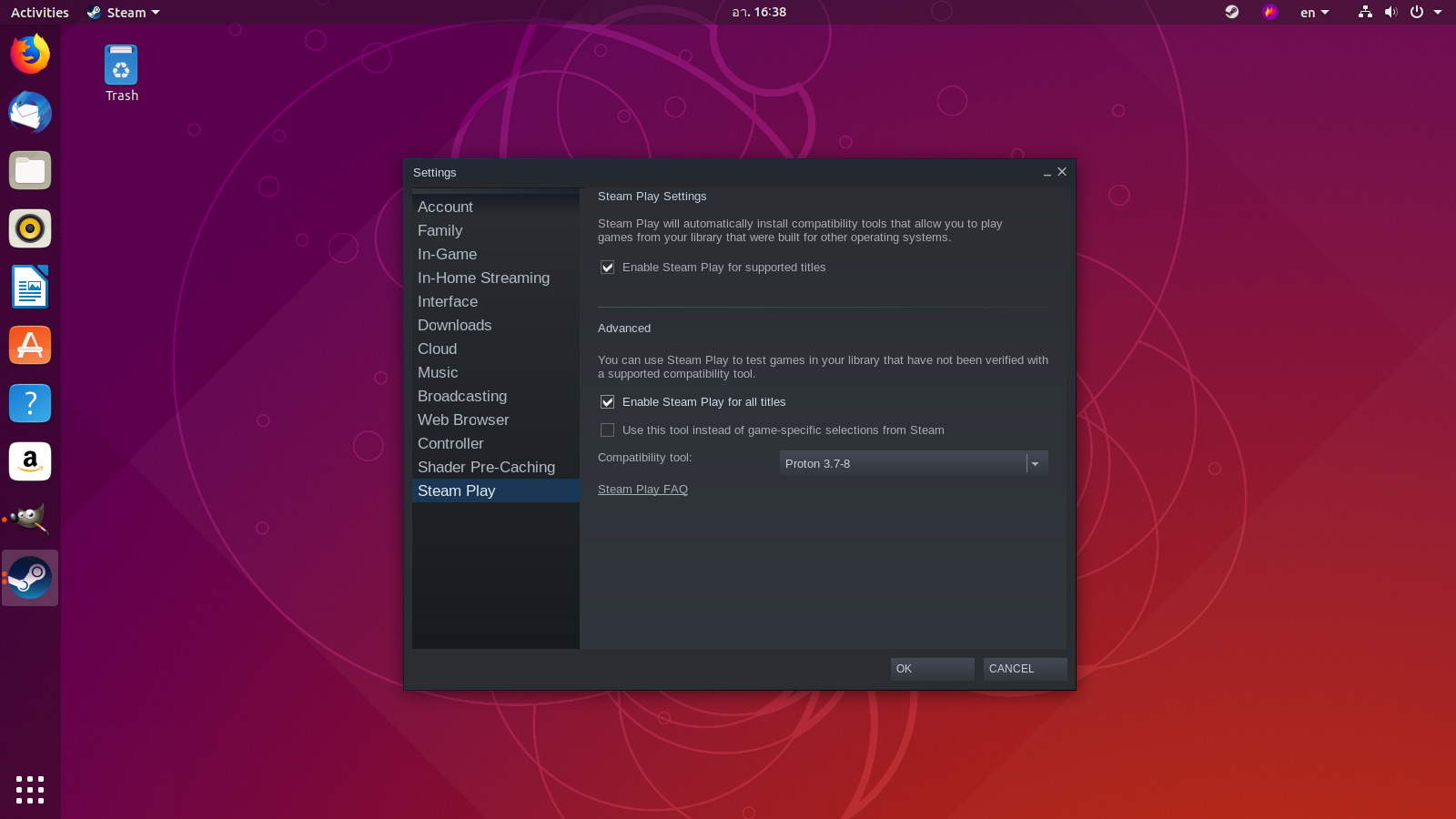Uncheck Enable Steam Play for all titles
1456x819 pixels.
[x=607, y=402]
